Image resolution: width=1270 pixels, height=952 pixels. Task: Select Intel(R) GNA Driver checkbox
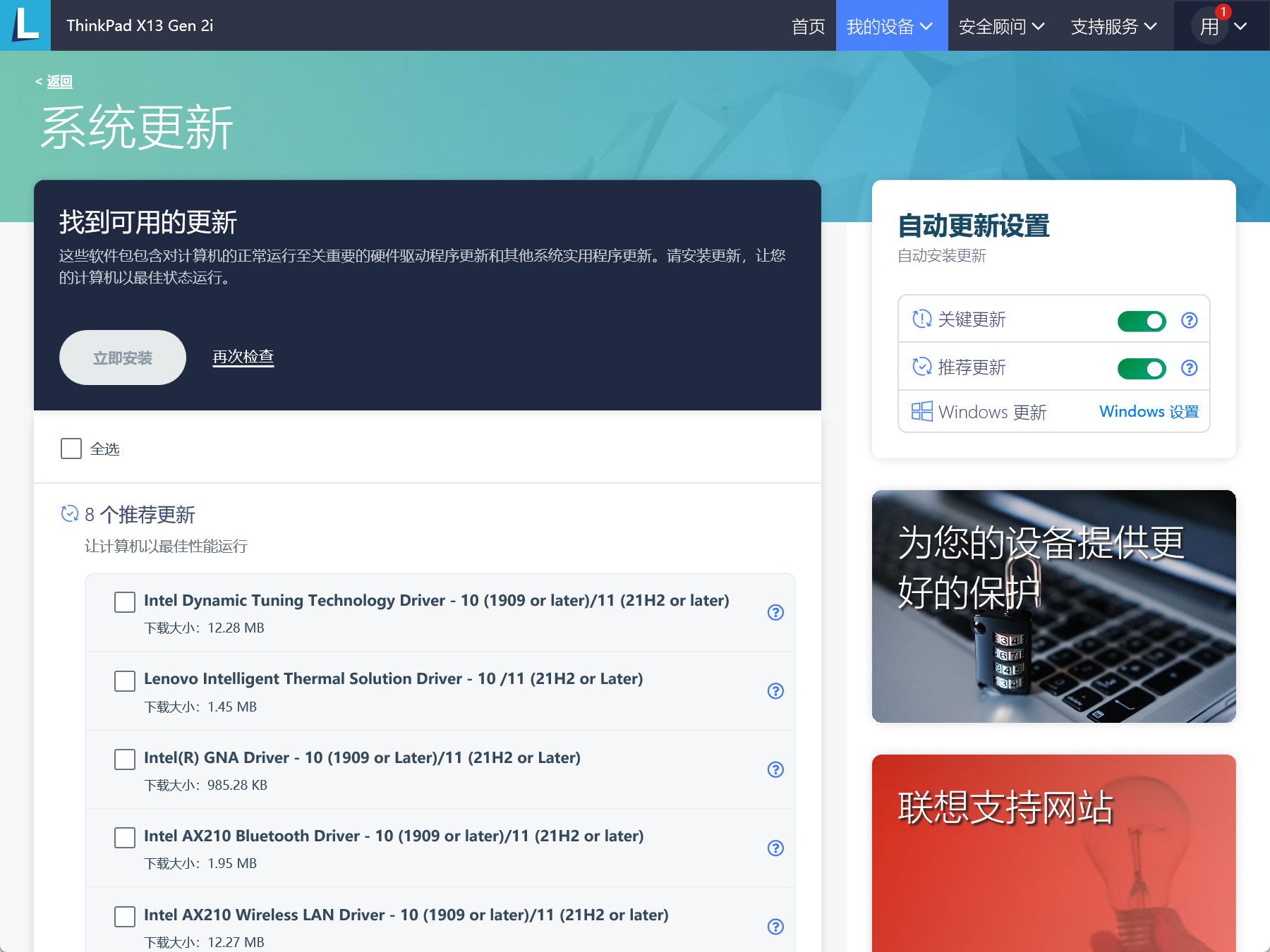coord(125,759)
